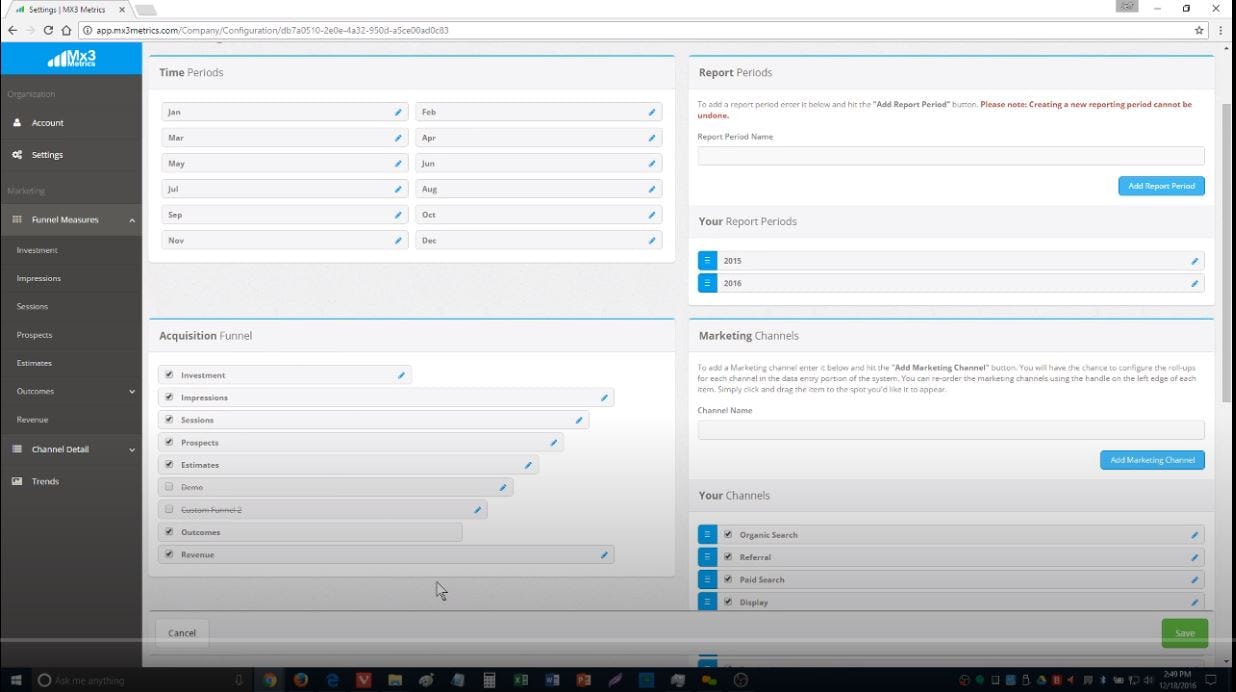Click the list icon beside Channel Detail
1236x692 pixels.
click(x=17, y=449)
